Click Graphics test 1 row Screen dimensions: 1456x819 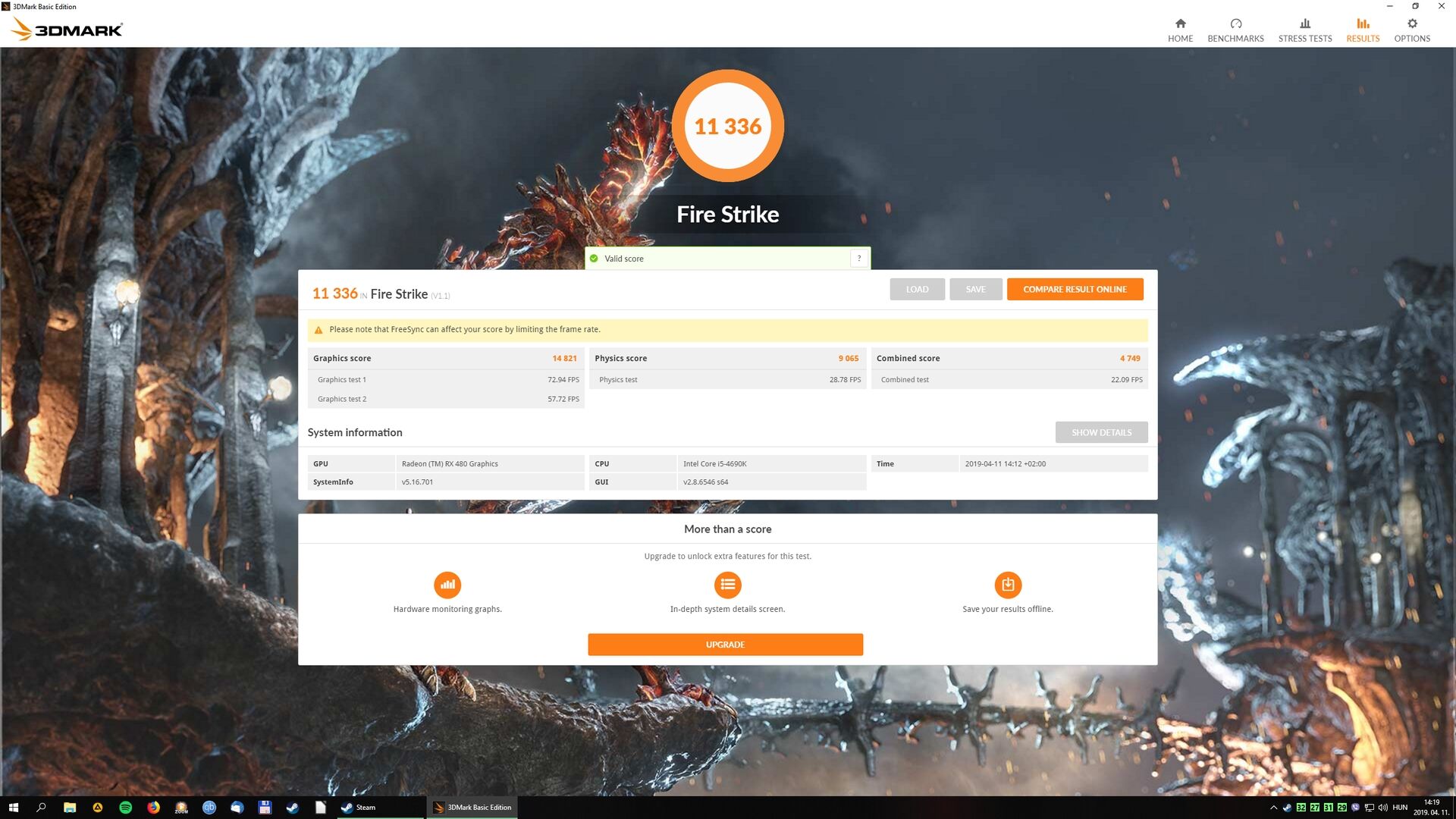pyautogui.click(x=447, y=380)
